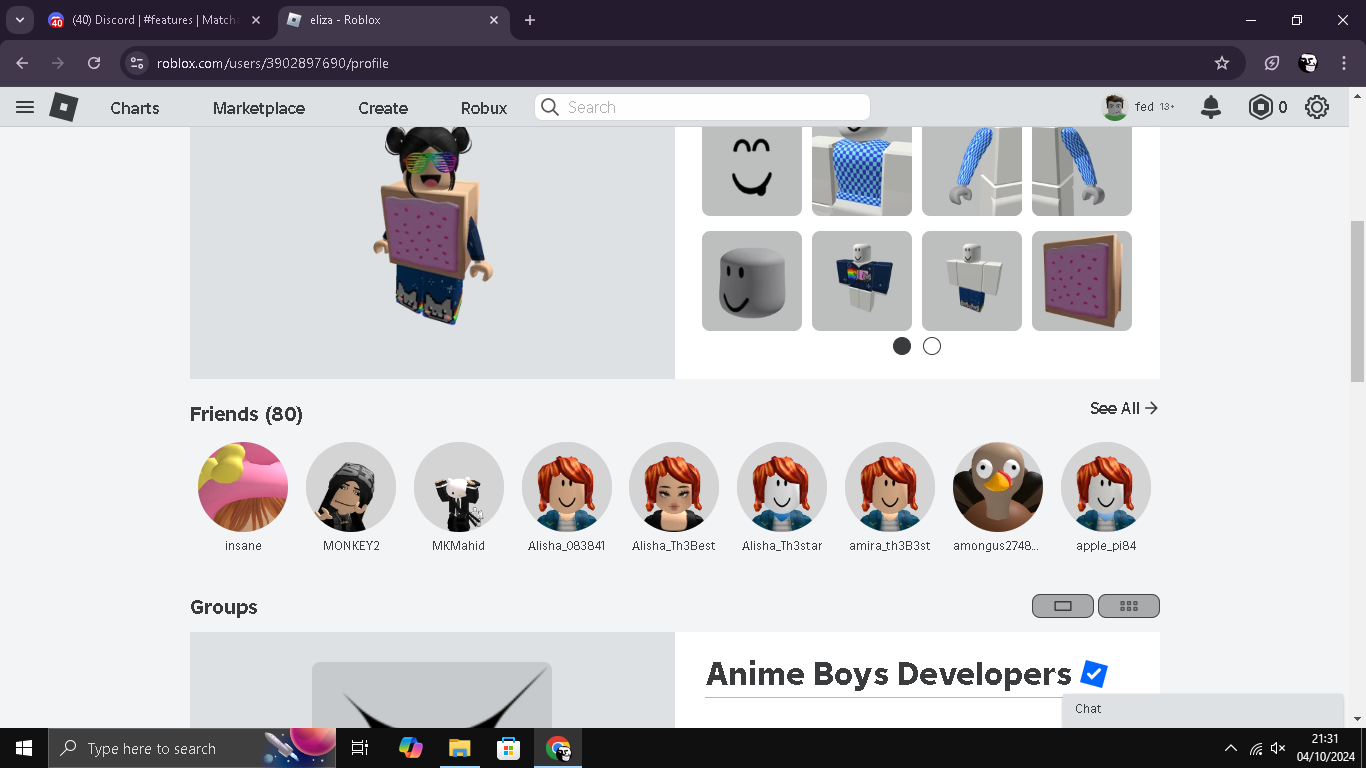Select the first page dot of worn items

pyautogui.click(x=902, y=346)
